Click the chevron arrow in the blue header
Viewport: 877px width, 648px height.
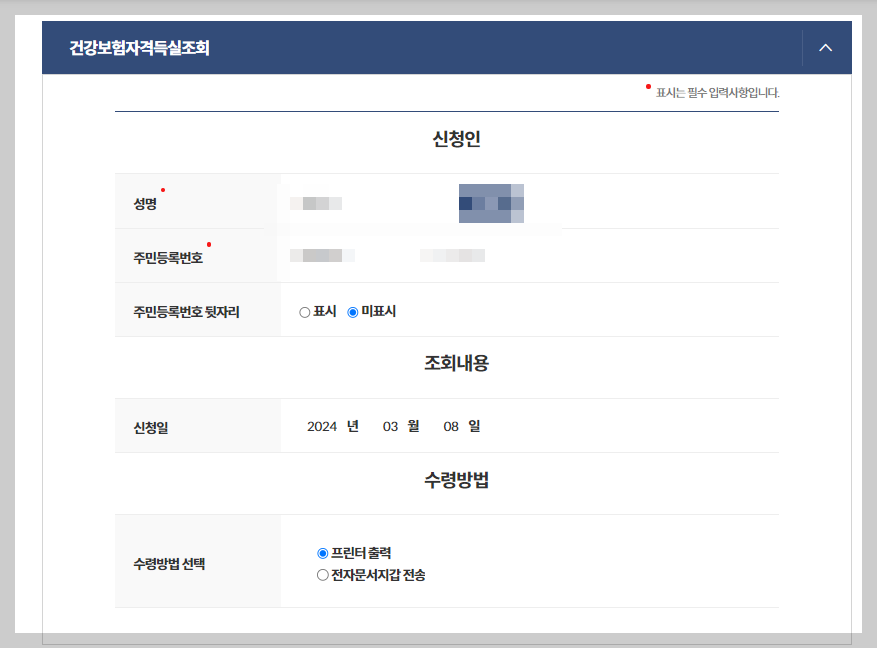point(824,47)
